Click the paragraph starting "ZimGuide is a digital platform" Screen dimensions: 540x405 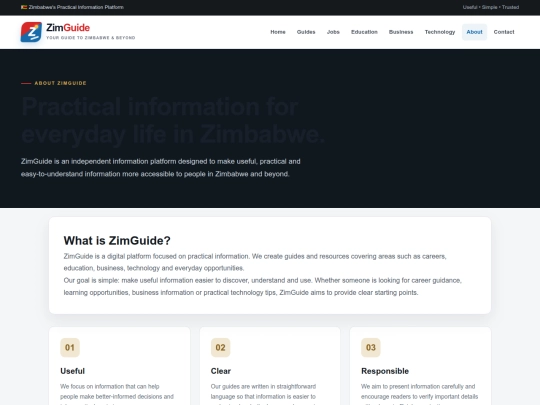tap(255, 262)
